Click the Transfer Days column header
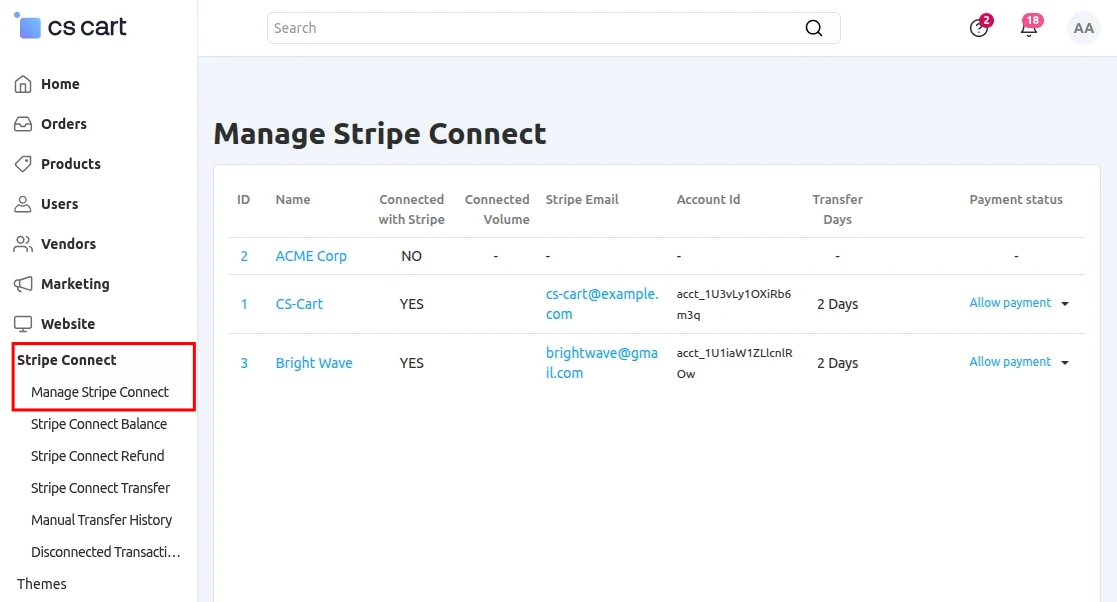Viewport: 1117px width, 602px height. (837, 209)
